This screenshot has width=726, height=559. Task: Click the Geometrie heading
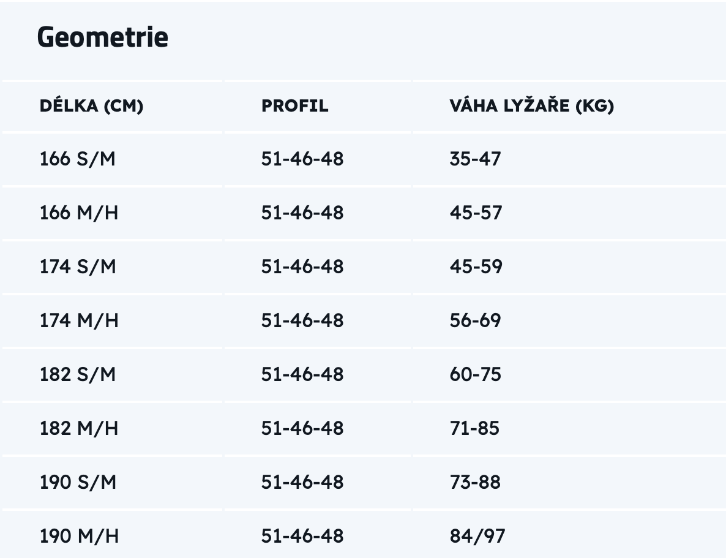tap(102, 38)
